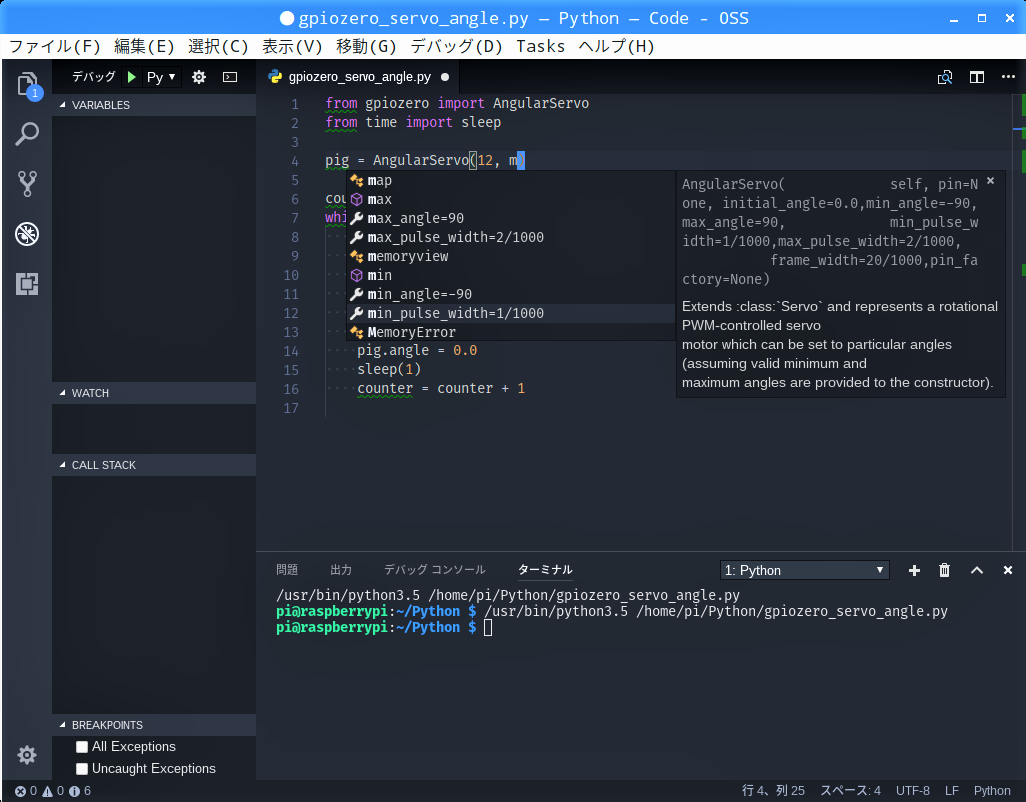This screenshot has width=1026, height=802.
Task: Click the warnings count in status bar
Action: click(54, 791)
